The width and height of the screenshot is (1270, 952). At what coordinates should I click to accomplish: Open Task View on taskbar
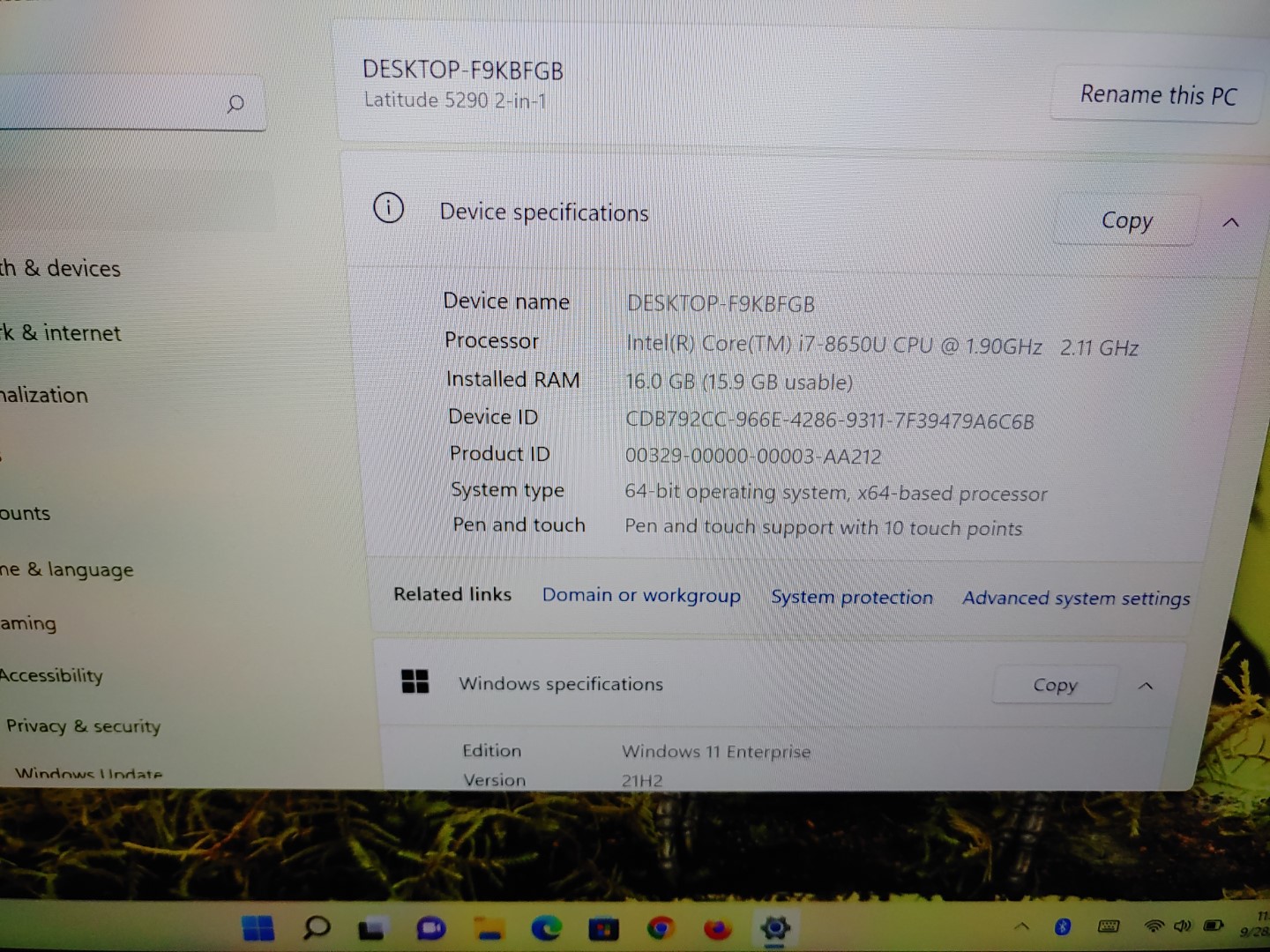pyautogui.click(x=372, y=928)
